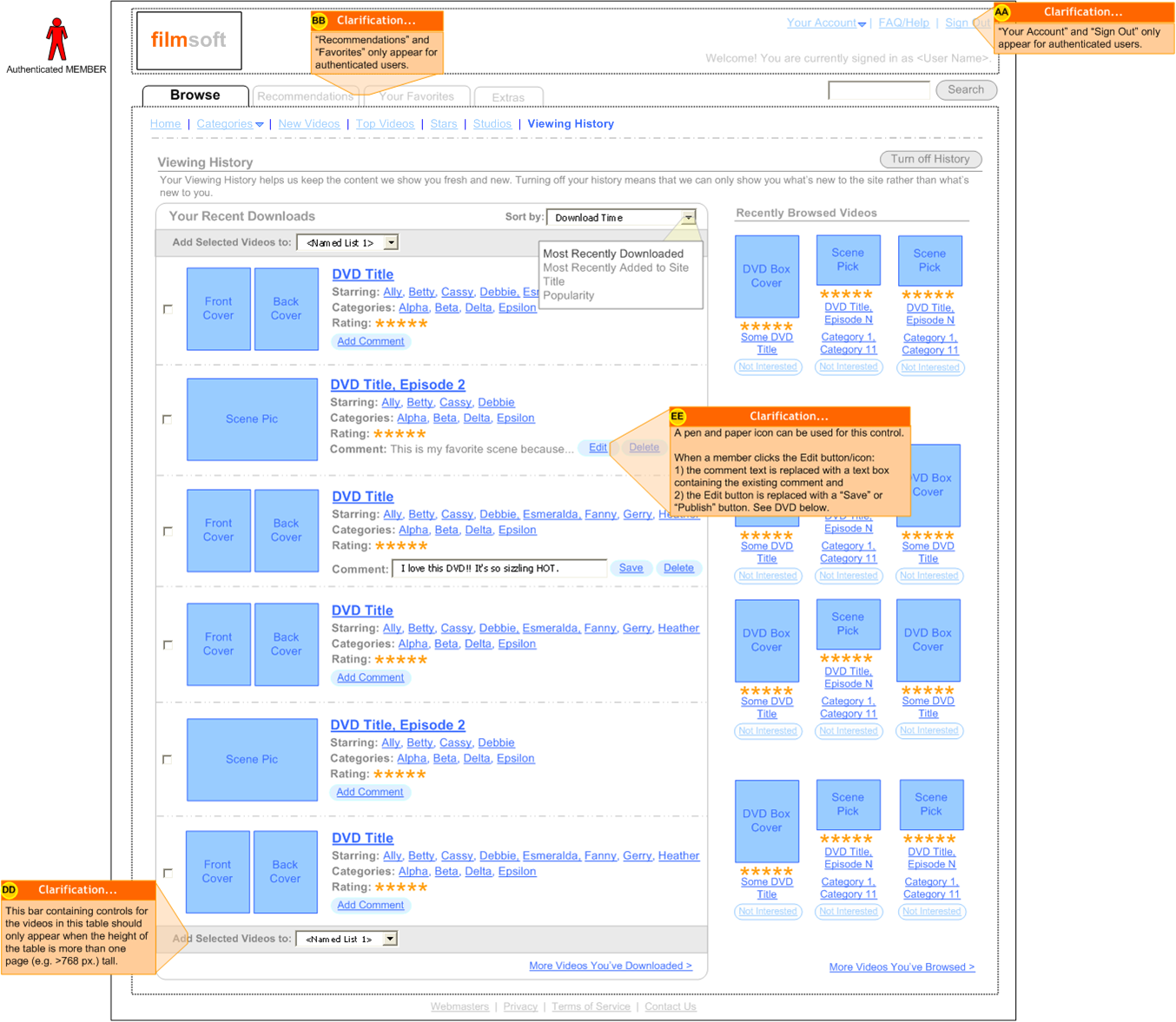Check the box for the last DVD Title row
The width and height of the screenshot is (1176, 1022).
(x=168, y=873)
